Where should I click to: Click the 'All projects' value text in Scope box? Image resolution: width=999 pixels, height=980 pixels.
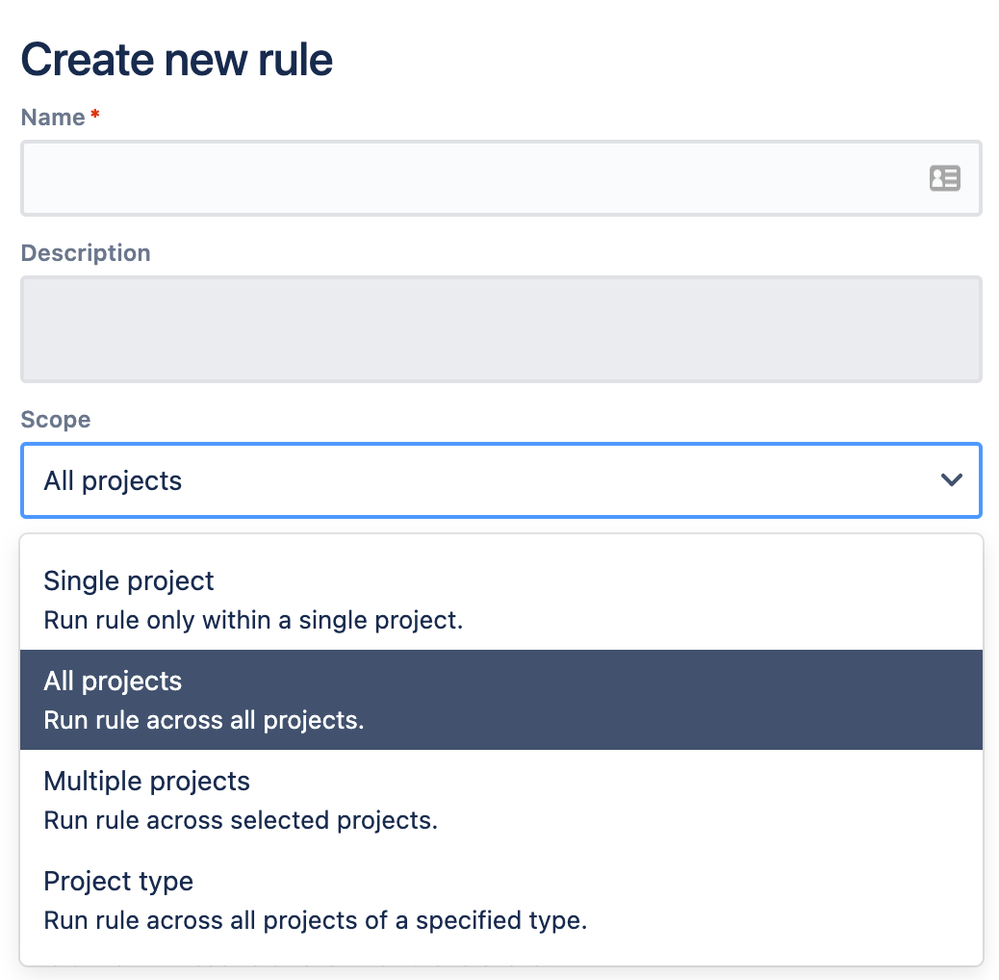pos(113,481)
